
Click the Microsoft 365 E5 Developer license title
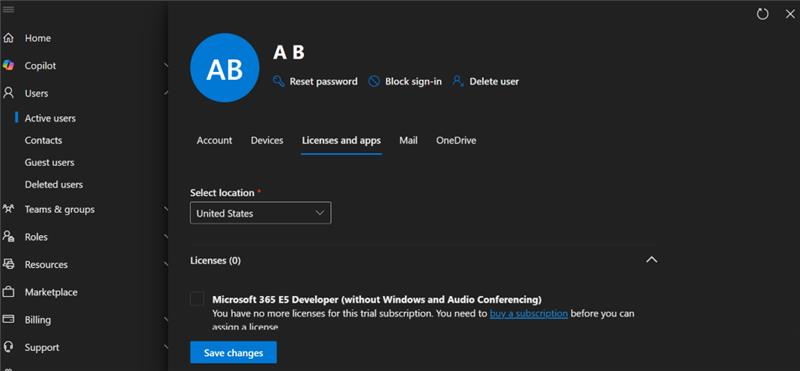[377, 299]
